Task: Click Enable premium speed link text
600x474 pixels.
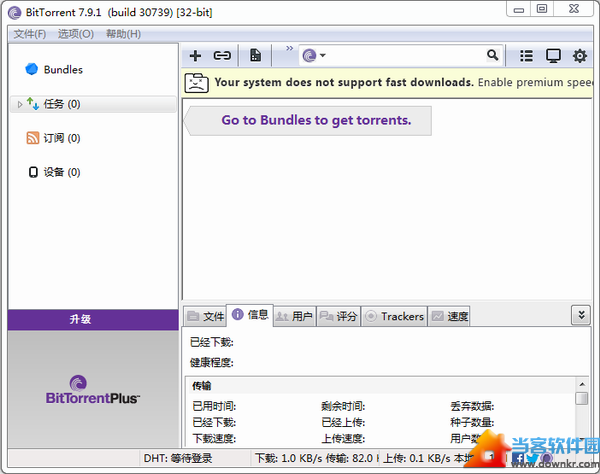Action: (535, 82)
